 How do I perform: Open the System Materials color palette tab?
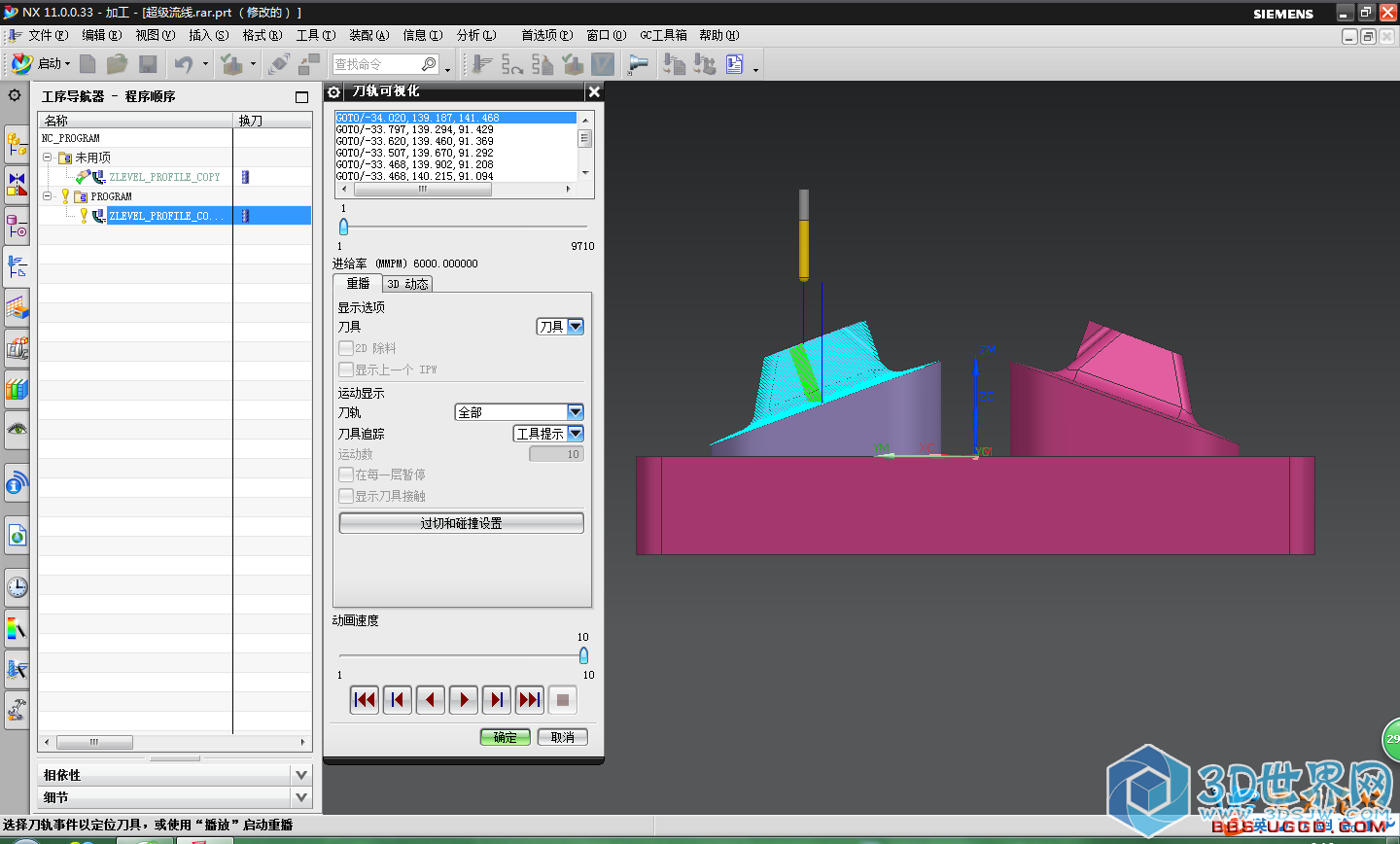tap(17, 628)
